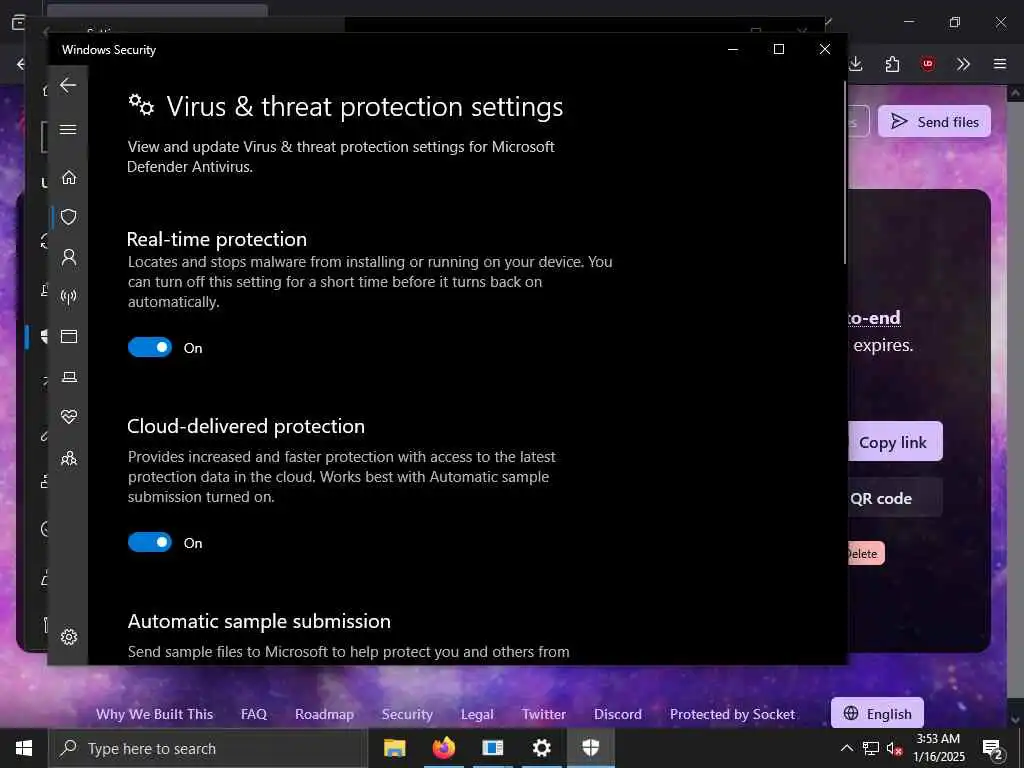Turn off Real-time protection toggle
The height and width of the screenshot is (768, 1024).
150,347
